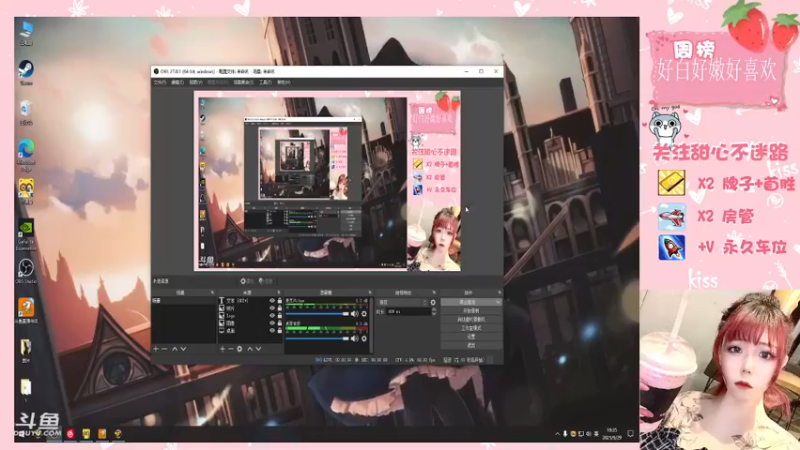Open the File menu in OBS

[x=160, y=82]
